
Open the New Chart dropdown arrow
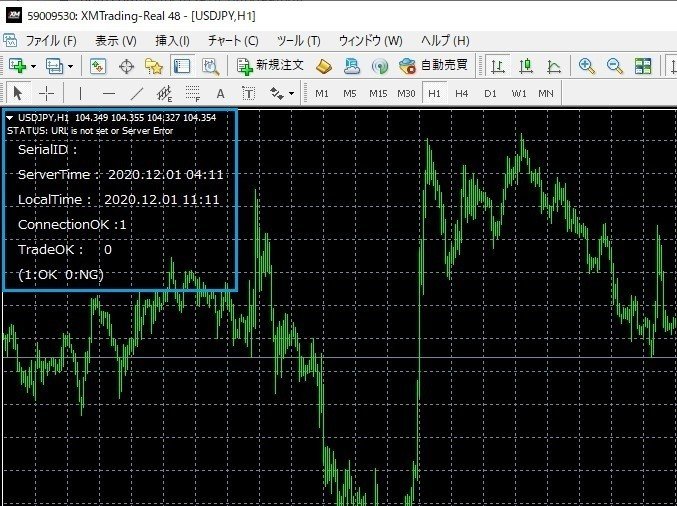click(33, 66)
